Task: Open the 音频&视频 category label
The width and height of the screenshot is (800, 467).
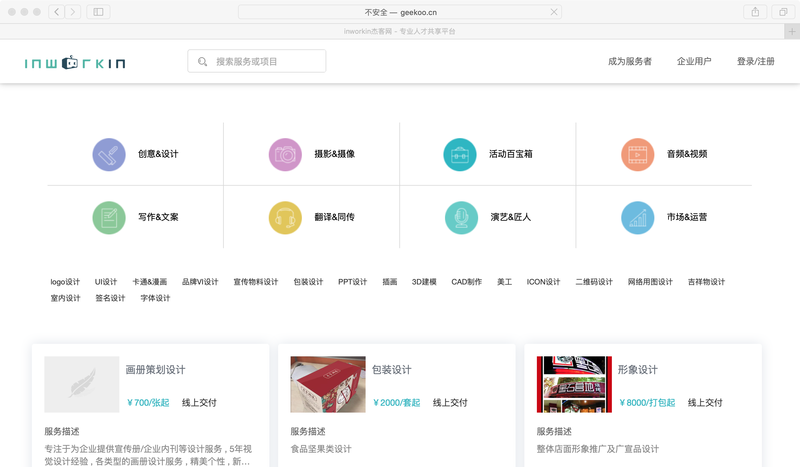Action: tap(687, 154)
